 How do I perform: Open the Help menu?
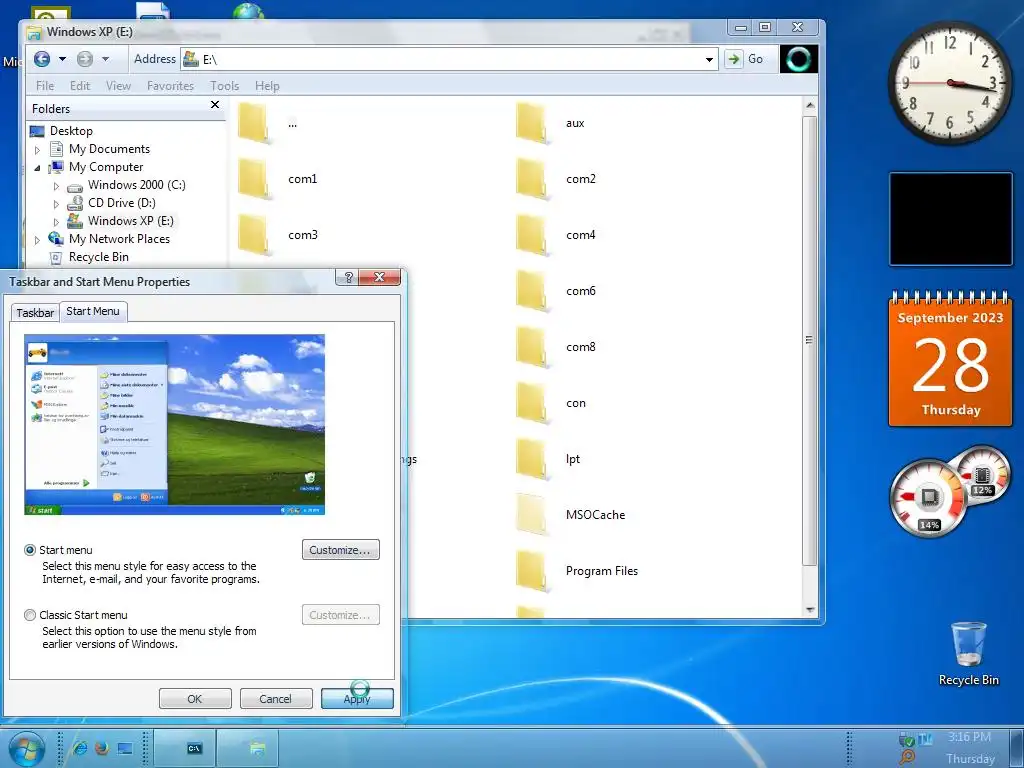(267, 86)
